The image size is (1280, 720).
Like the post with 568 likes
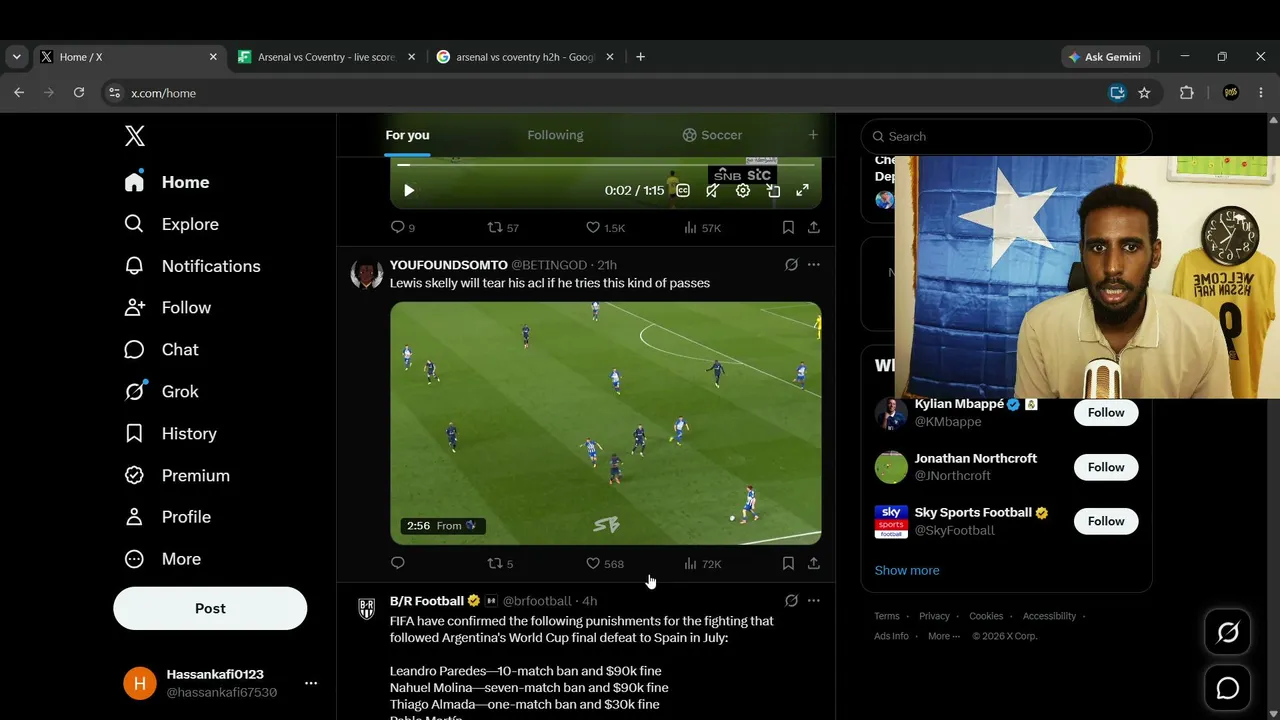pyautogui.click(x=604, y=564)
